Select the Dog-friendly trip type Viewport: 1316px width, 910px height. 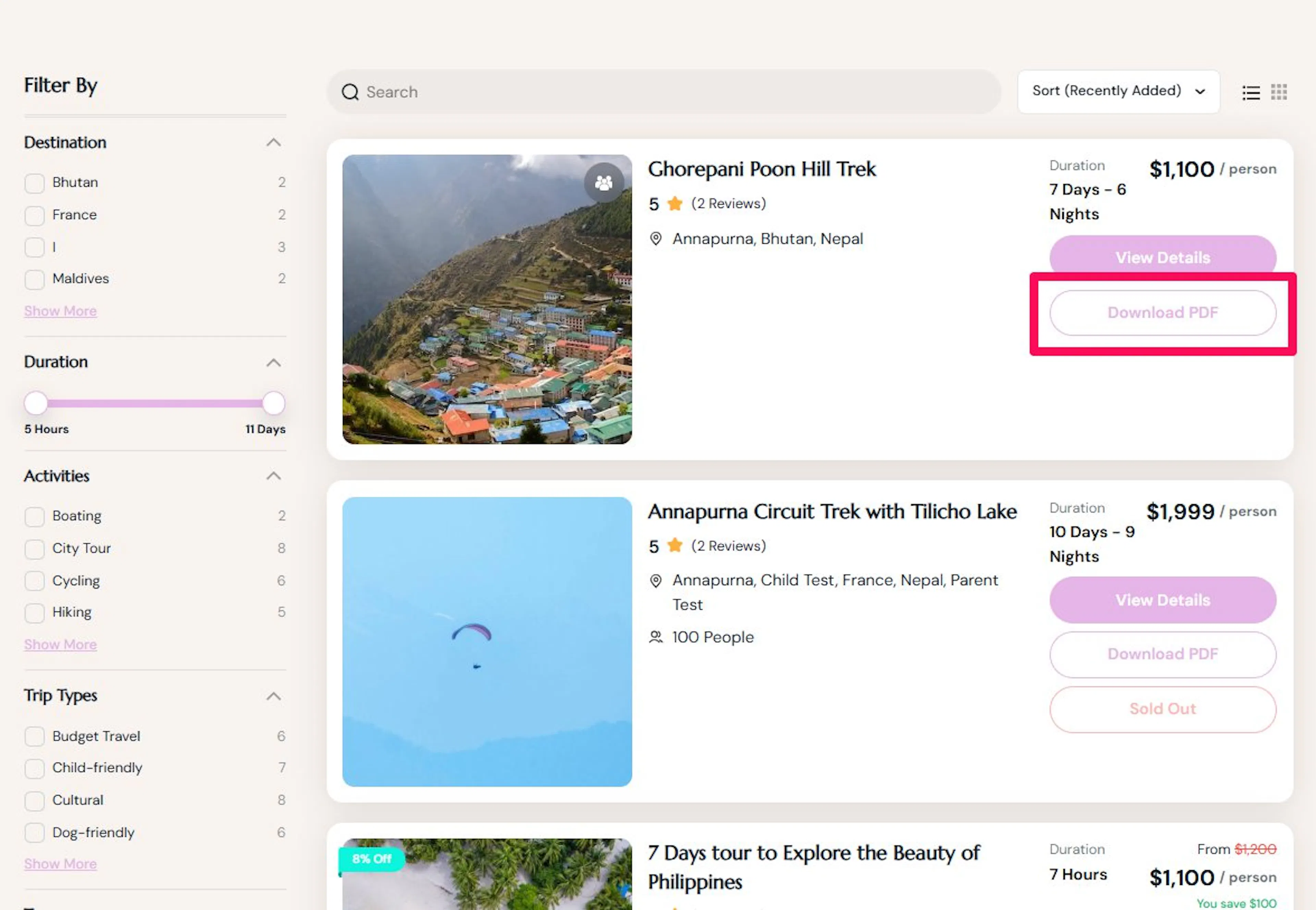tap(35, 833)
